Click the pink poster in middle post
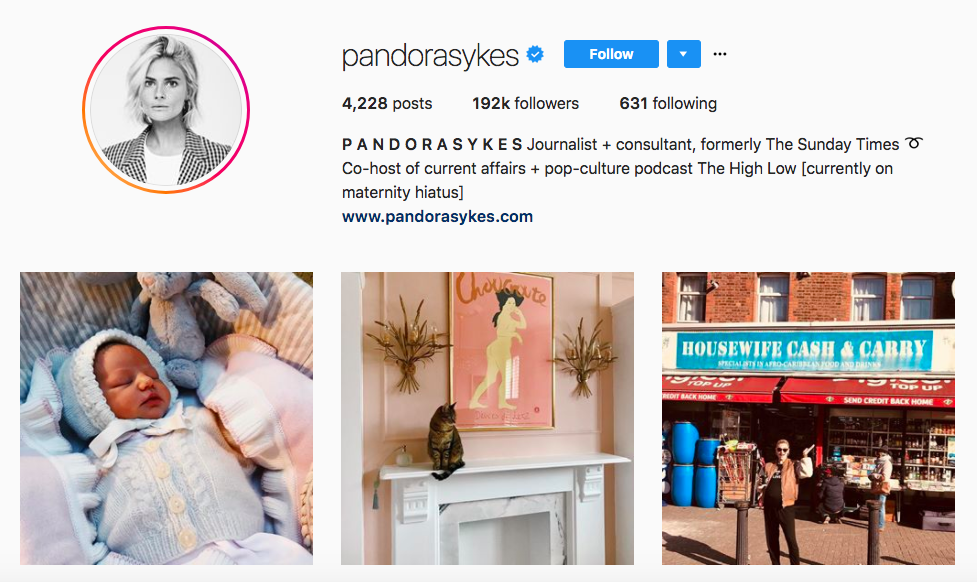The image size is (977, 582). point(502,351)
